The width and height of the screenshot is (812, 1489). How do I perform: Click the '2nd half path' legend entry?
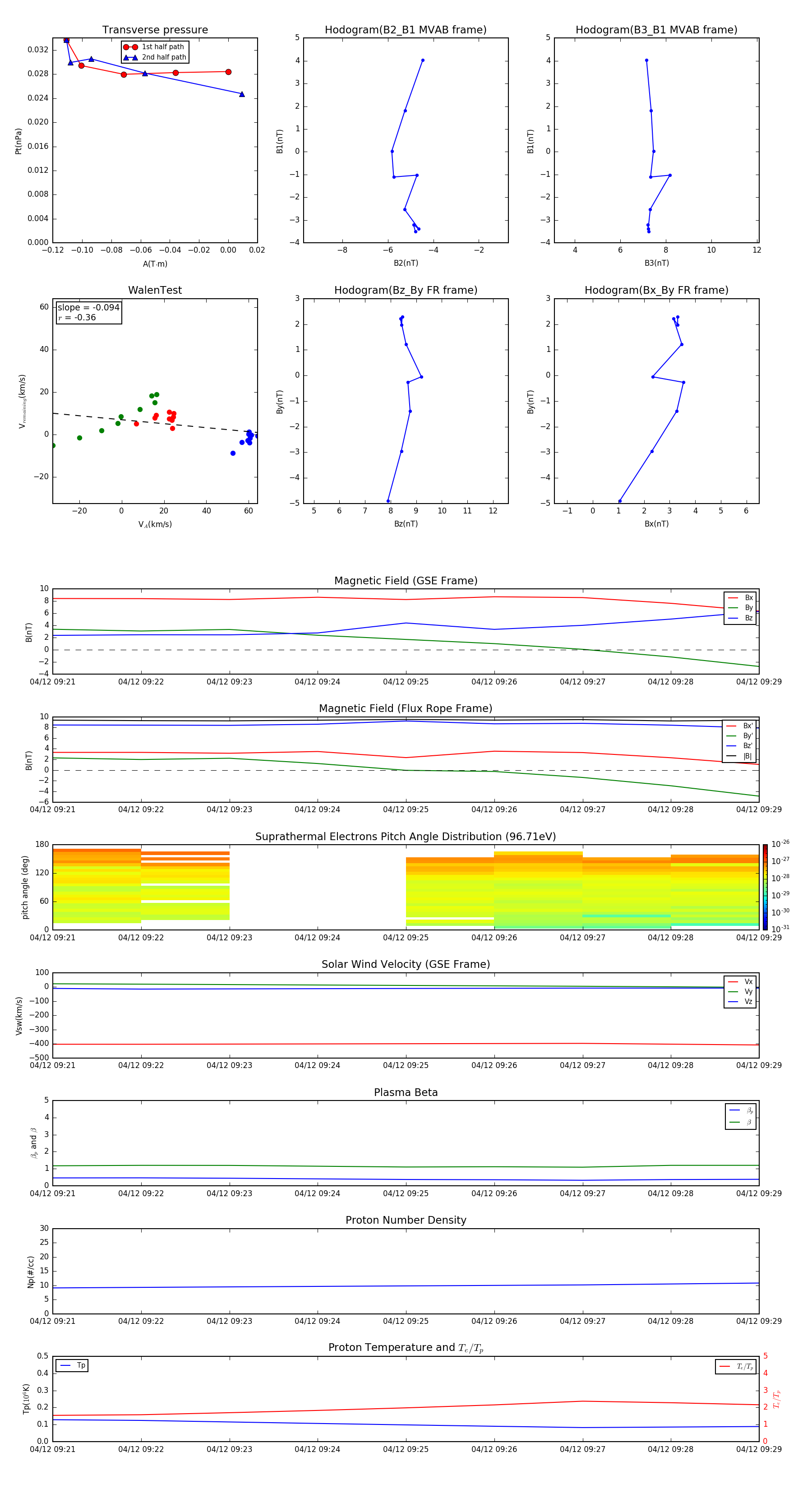tap(155, 57)
